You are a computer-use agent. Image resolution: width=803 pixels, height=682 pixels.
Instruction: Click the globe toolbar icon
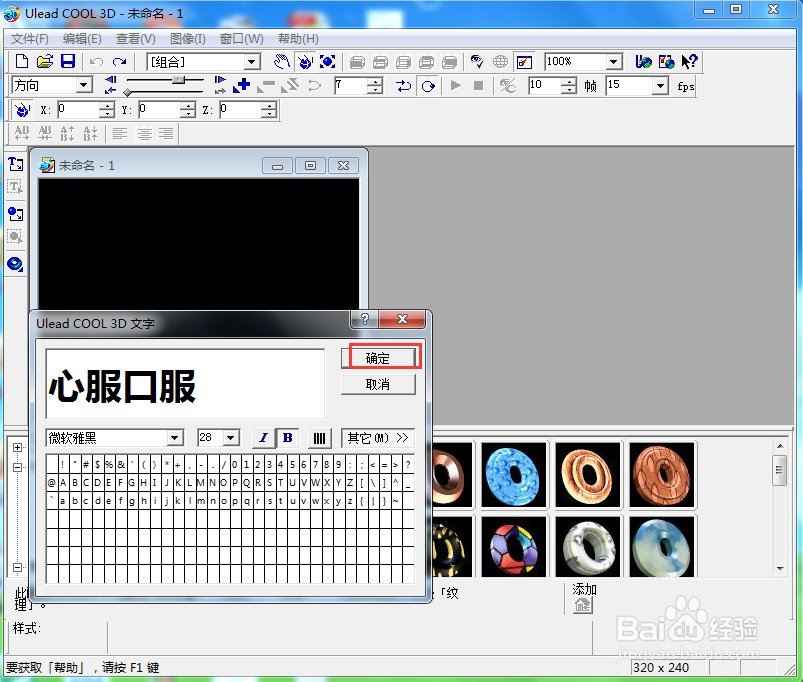[500, 62]
